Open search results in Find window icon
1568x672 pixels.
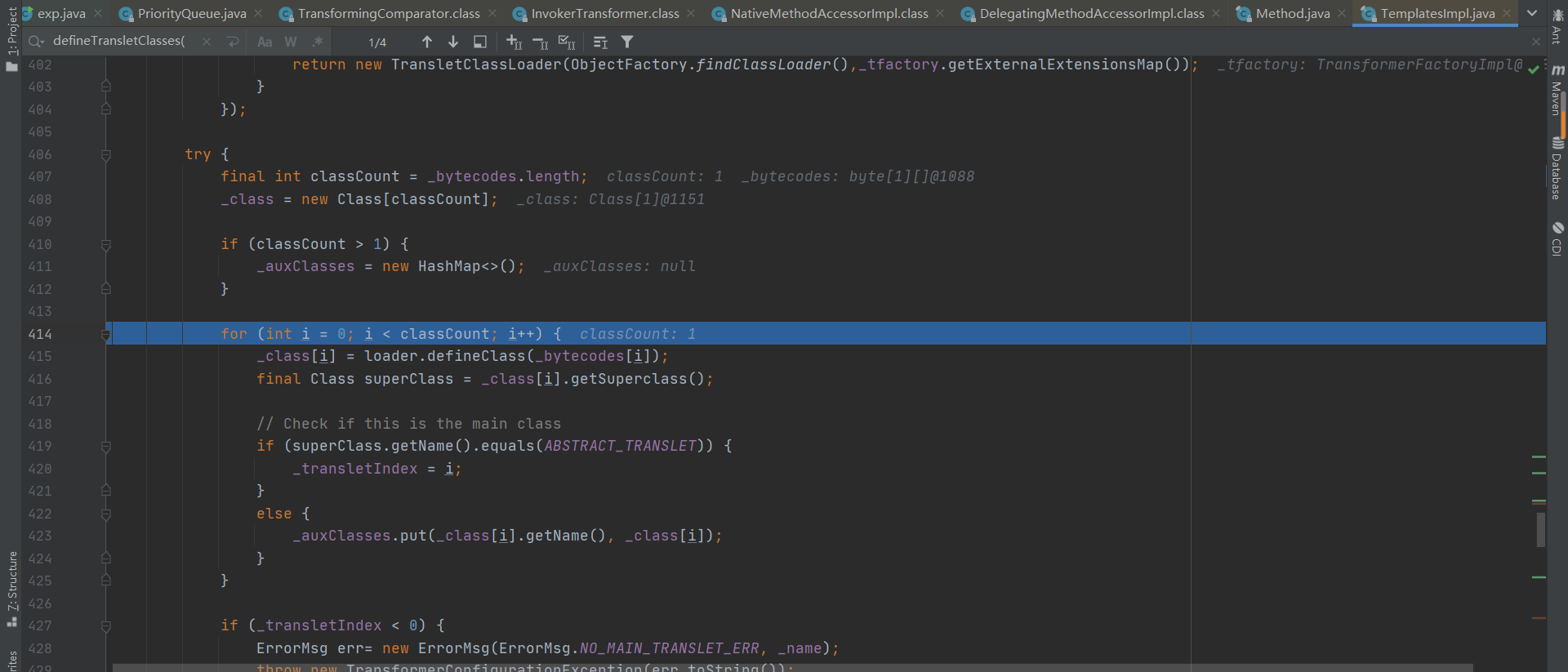point(480,42)
